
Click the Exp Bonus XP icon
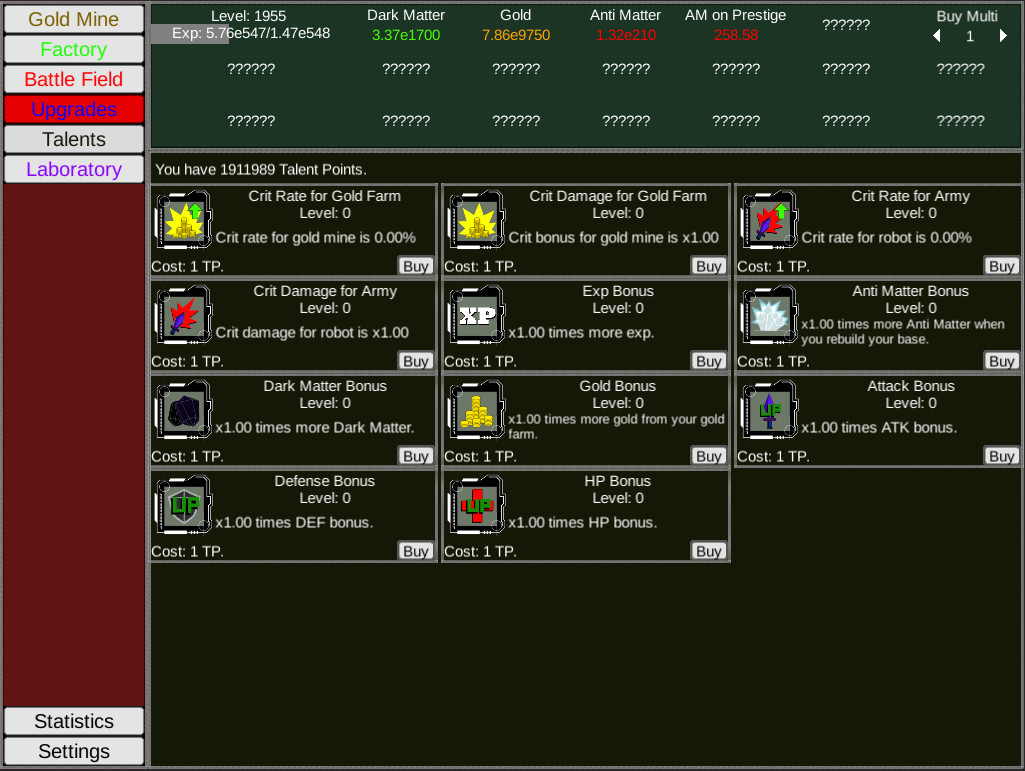point(475,315)
